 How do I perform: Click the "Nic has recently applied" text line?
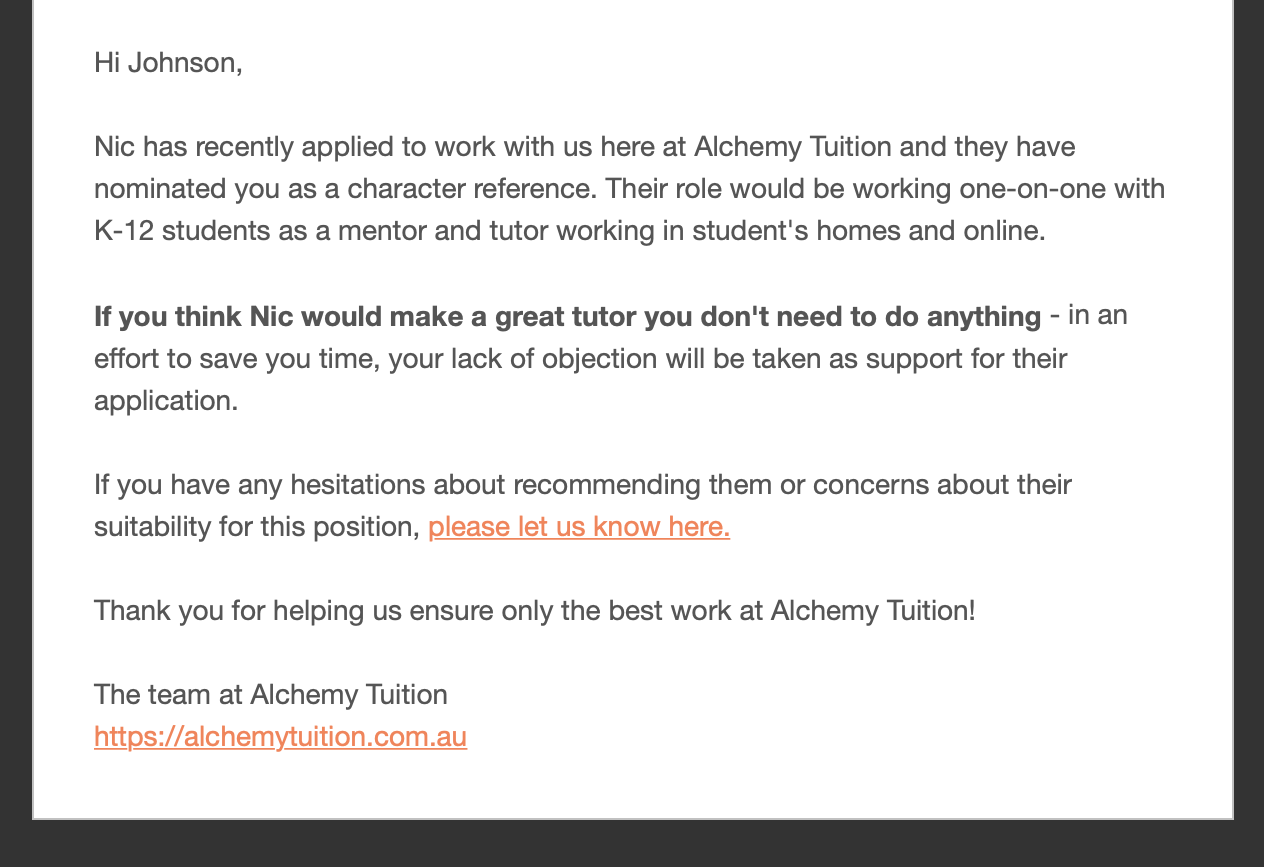[300, 147]
